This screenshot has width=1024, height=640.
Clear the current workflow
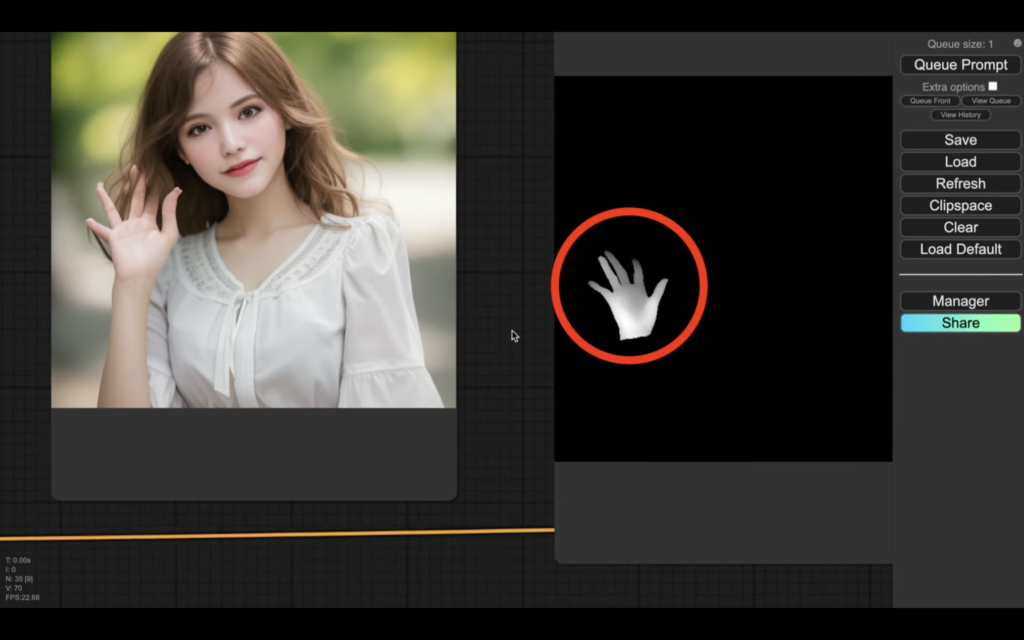[x=960, y=228]
